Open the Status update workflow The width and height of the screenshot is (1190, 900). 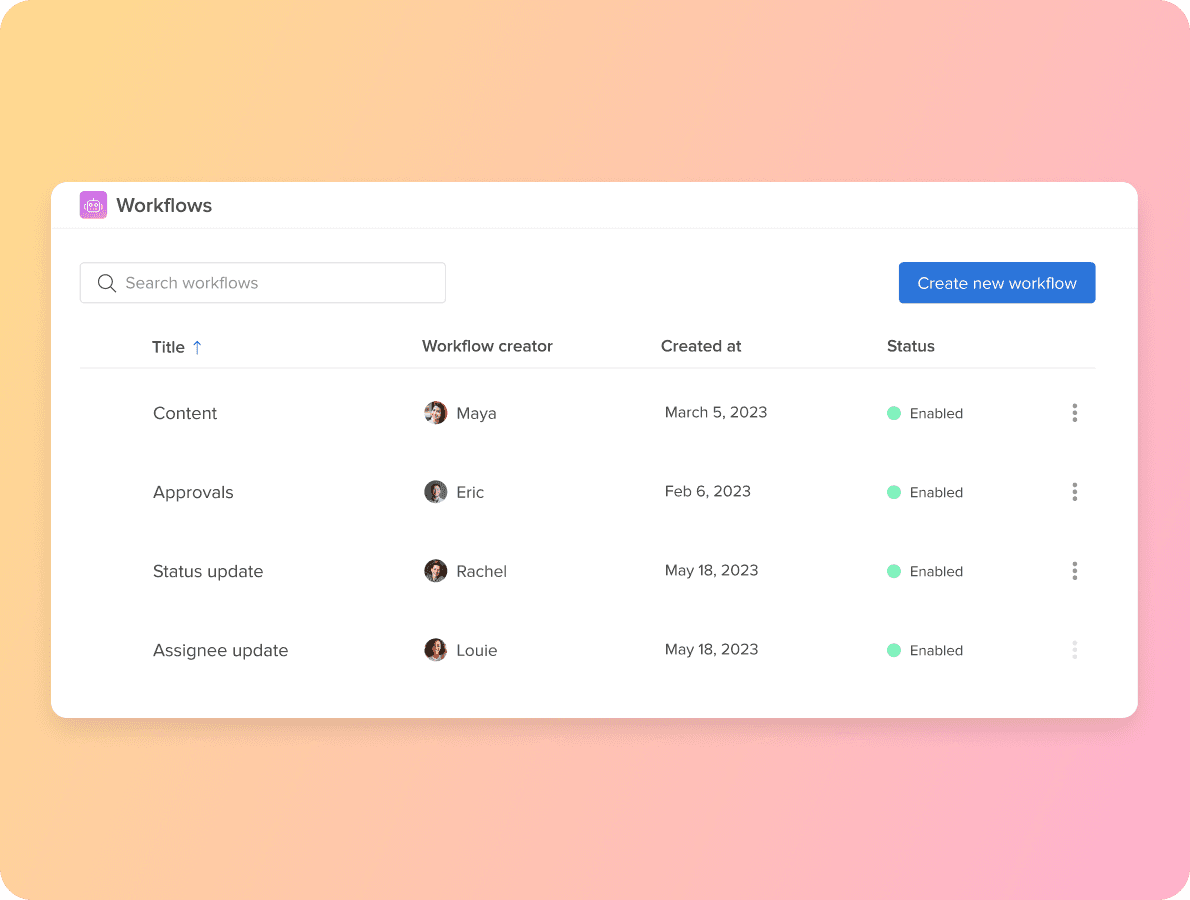[x=207, y=571]
